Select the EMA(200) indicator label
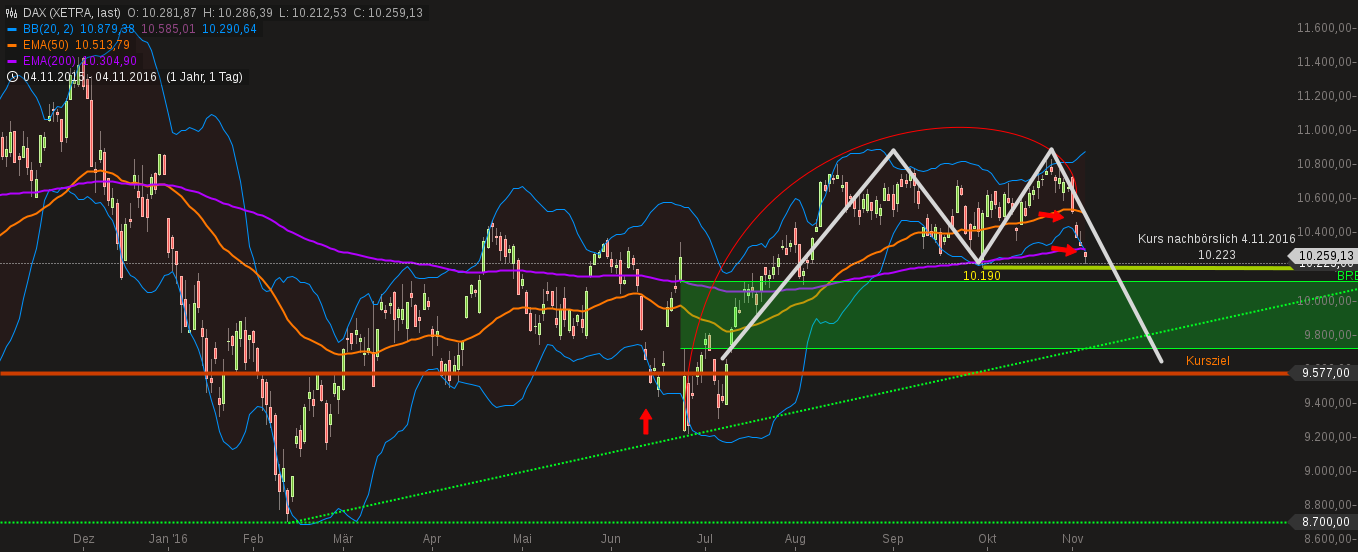The image size is (1358, 552). (x=49, y=61)
